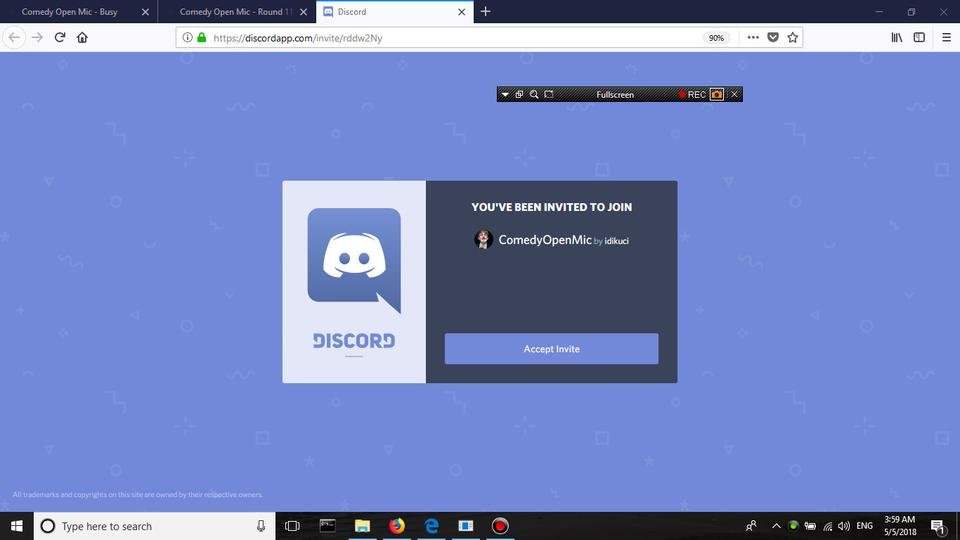The height and width of the screenshot is (540, 960).
Task: Show hidden system tray icons
Action: click(x=776, y=526)
